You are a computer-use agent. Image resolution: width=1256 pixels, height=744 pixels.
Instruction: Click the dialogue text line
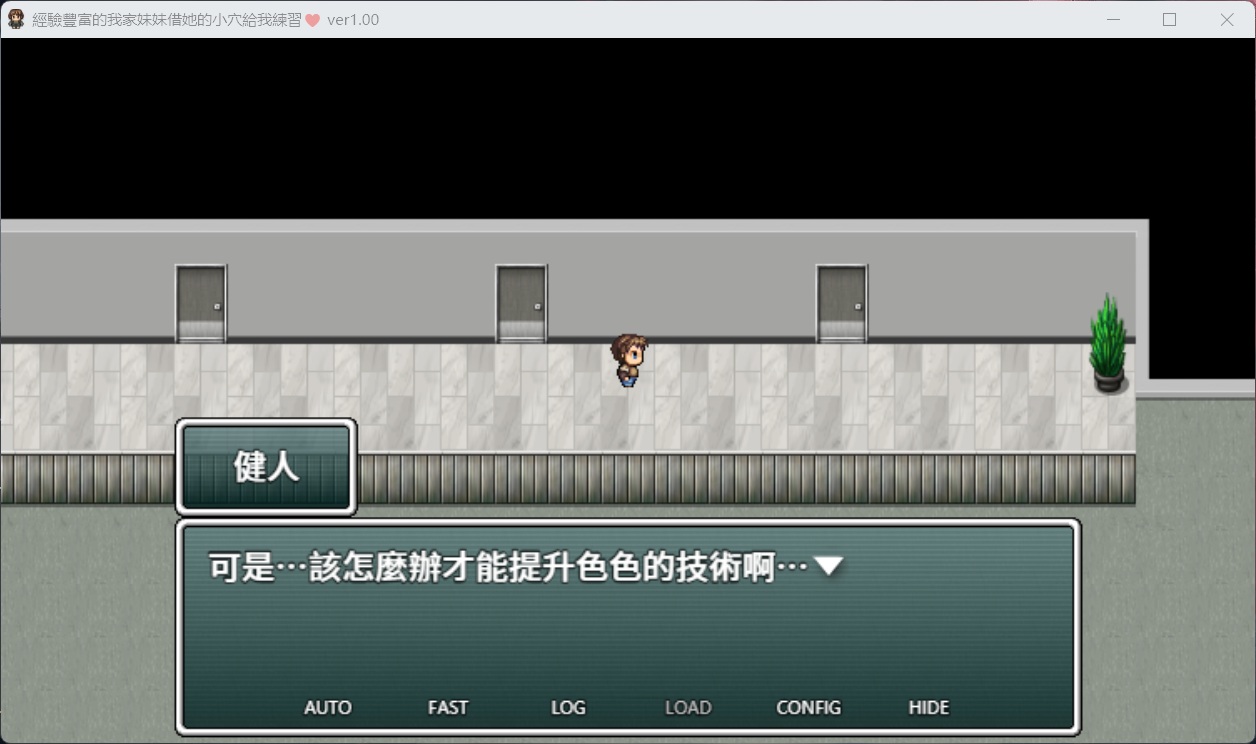point(507,568)
